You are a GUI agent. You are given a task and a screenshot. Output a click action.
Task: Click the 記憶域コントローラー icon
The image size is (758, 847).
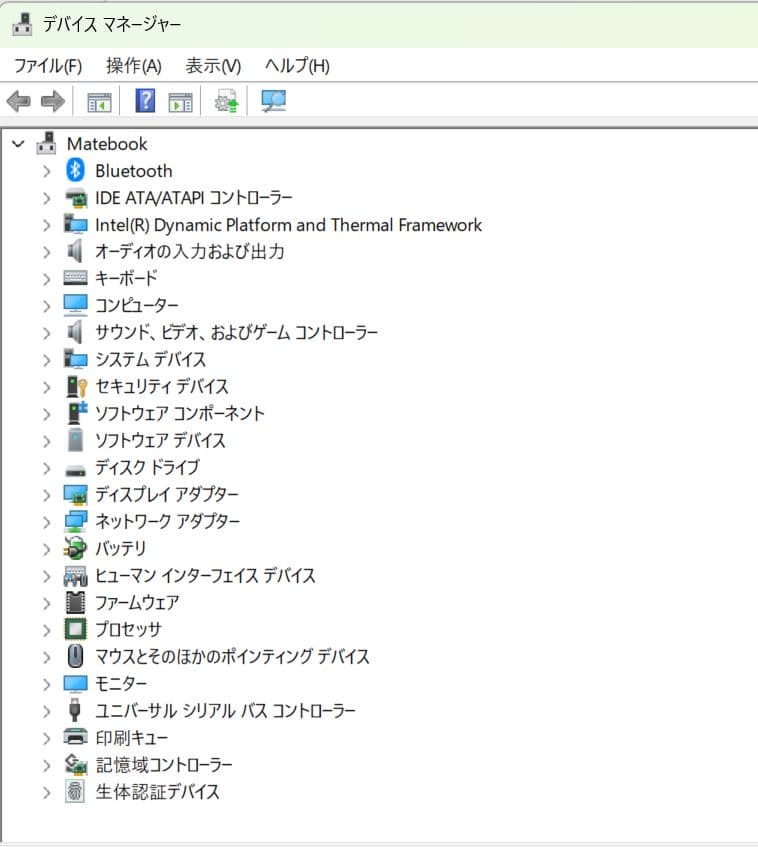76,764
